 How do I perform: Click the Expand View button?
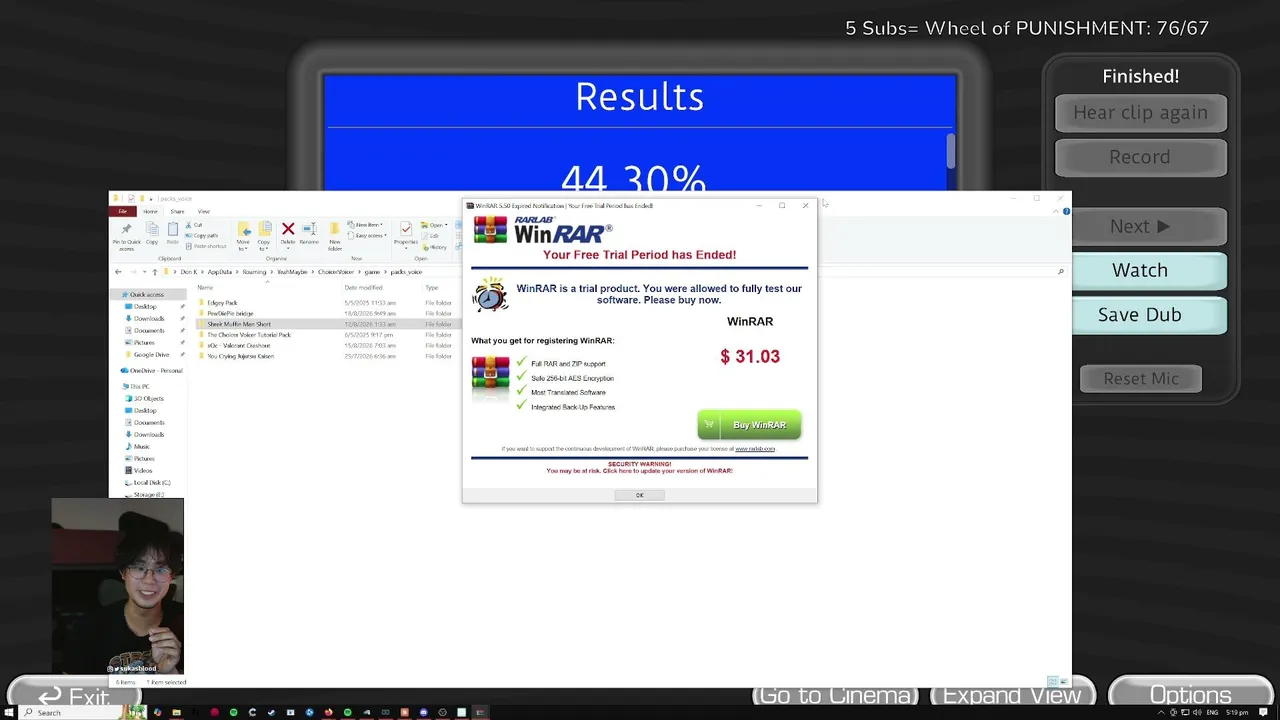pyautogui.click(x=1012, y=695)
